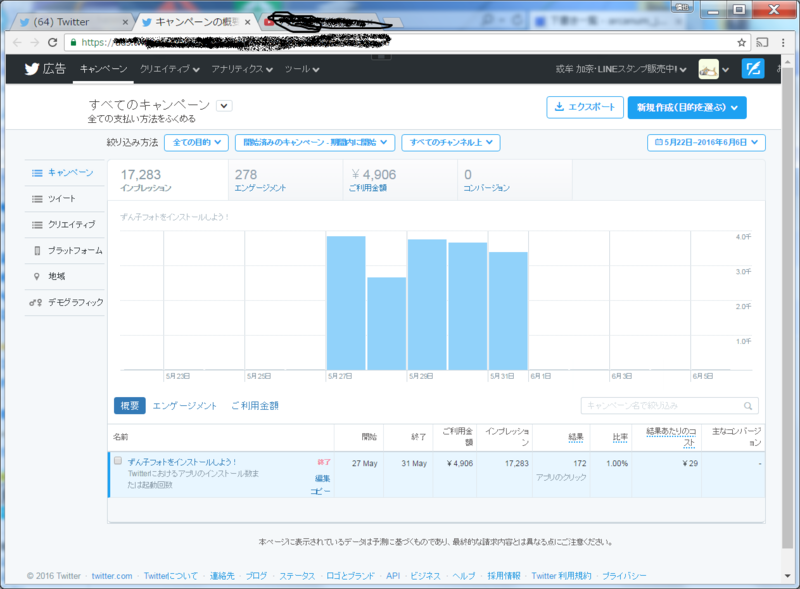Open the すべてのチャンネル上 filter dropdown
The image size is (800, 589).
[x=451, y=142]
